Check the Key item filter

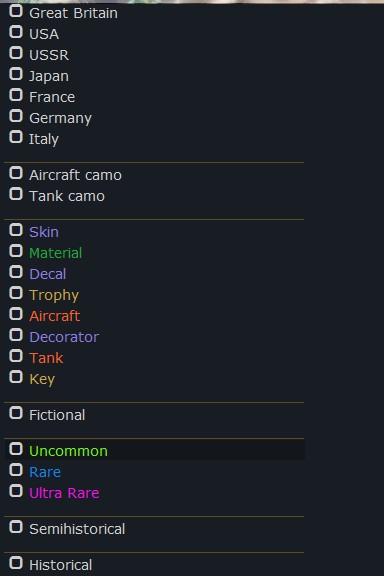click(16, 376)
